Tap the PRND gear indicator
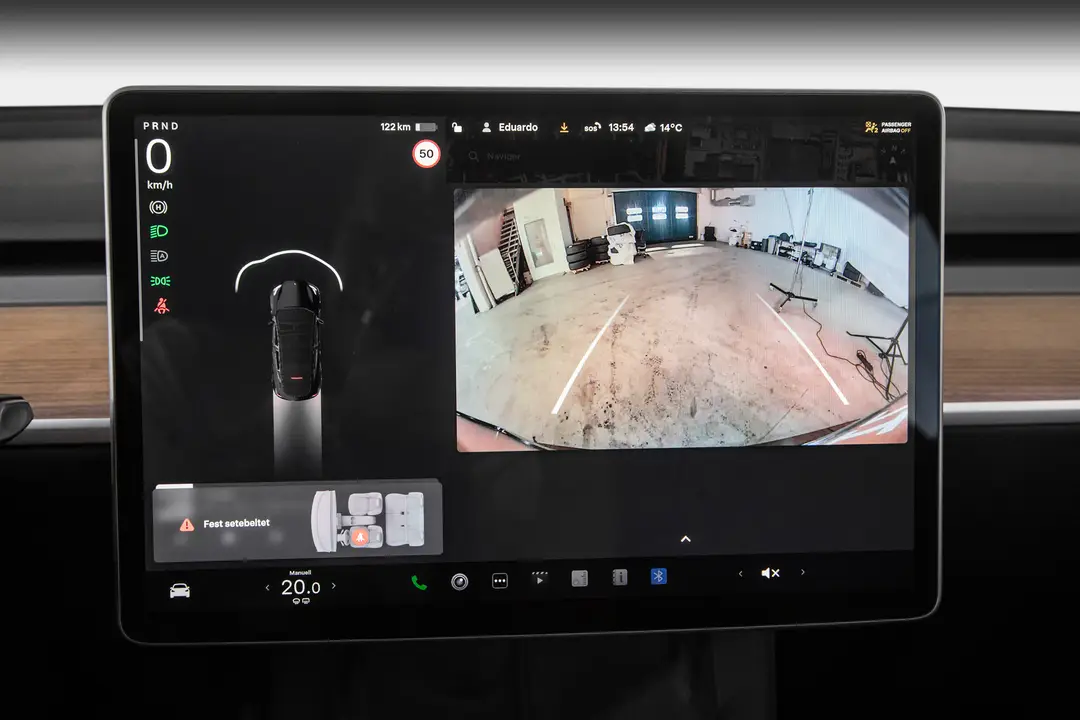This screenshot has height=720, width=1080. pyautogui.click(x=161, y=126)
